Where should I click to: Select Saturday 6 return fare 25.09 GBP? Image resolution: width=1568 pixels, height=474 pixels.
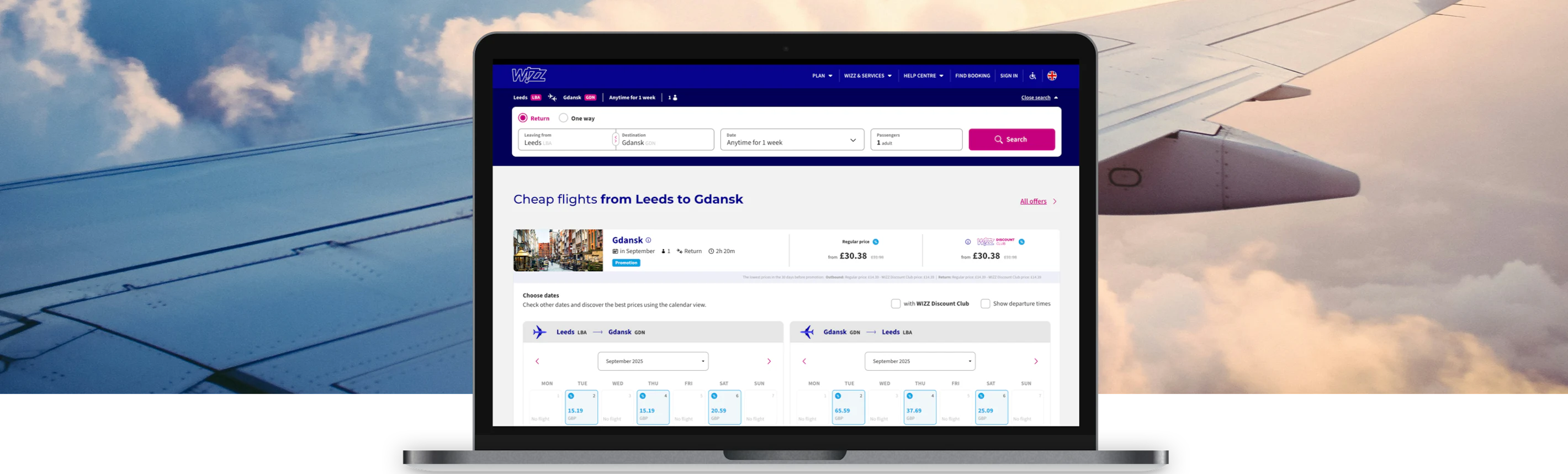pos(992,407)
